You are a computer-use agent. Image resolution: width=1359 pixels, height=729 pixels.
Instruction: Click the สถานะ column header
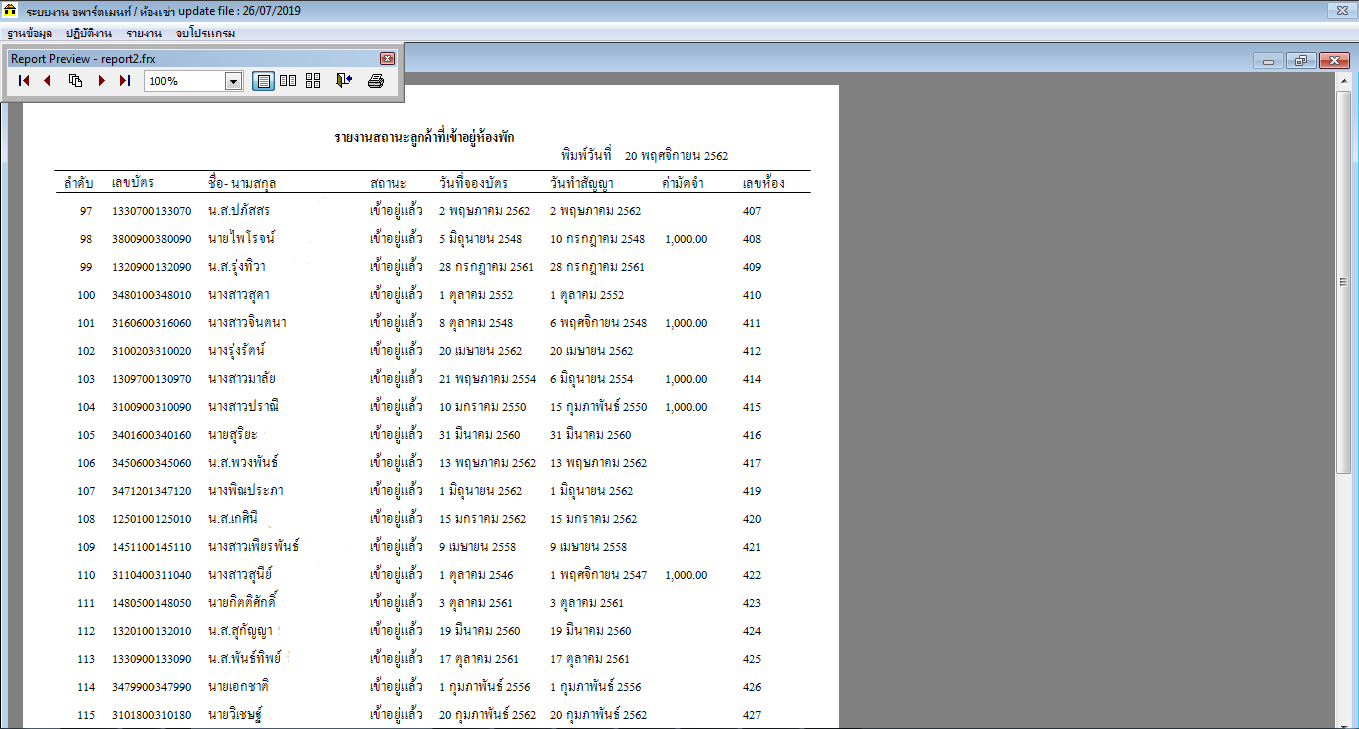tap(388, 183)
